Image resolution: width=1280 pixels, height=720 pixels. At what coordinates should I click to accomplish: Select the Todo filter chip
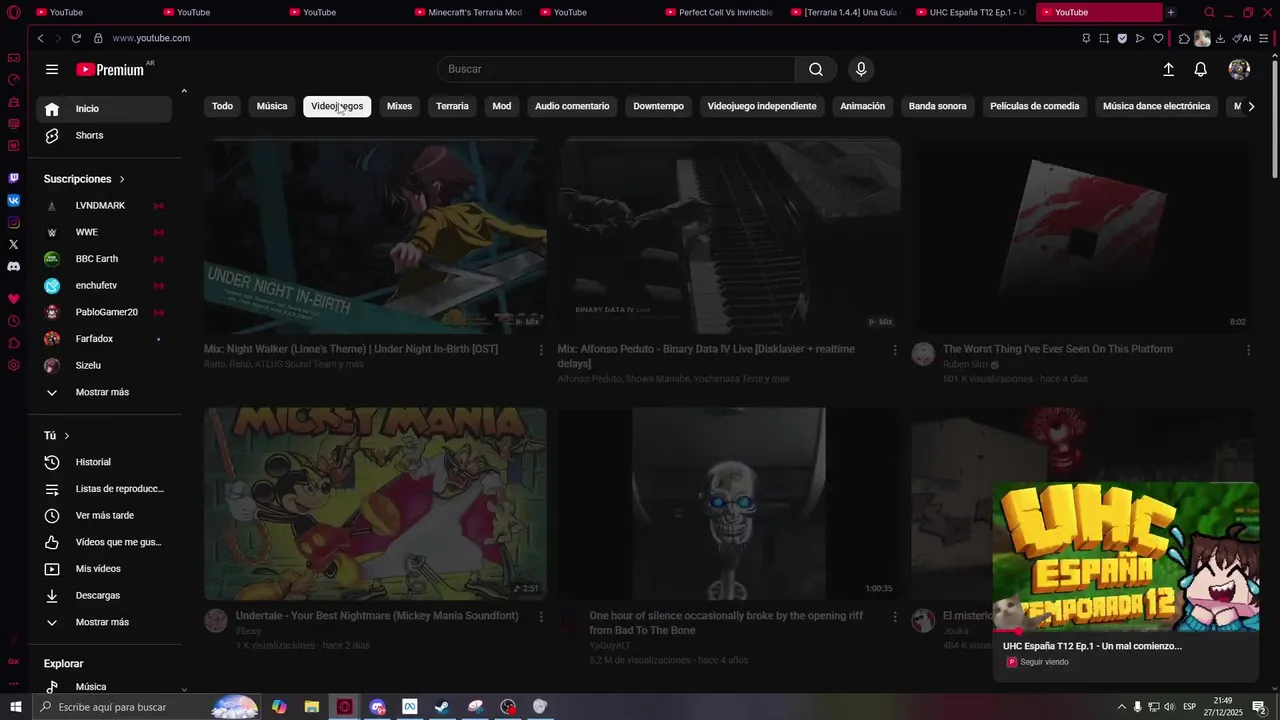(x=222, y=106)
